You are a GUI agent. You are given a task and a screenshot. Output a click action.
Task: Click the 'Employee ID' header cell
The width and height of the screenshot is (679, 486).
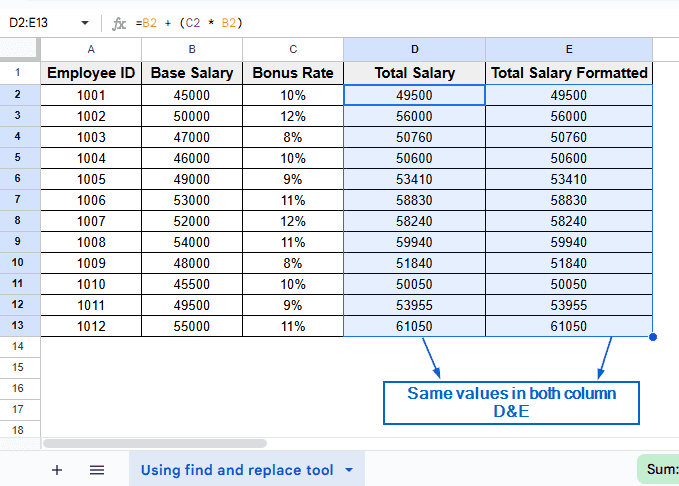[91, 73]
